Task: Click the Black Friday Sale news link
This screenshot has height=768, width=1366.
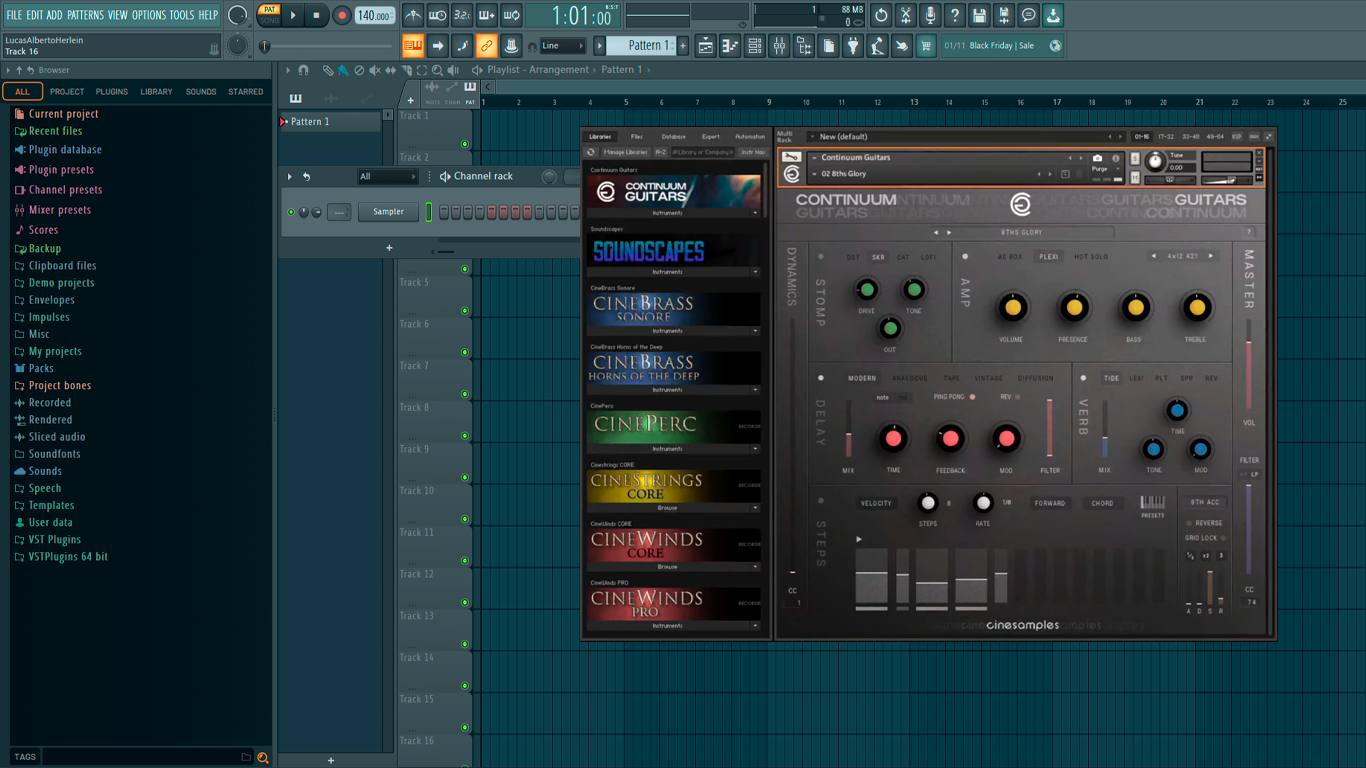Action: (1002, 46)
